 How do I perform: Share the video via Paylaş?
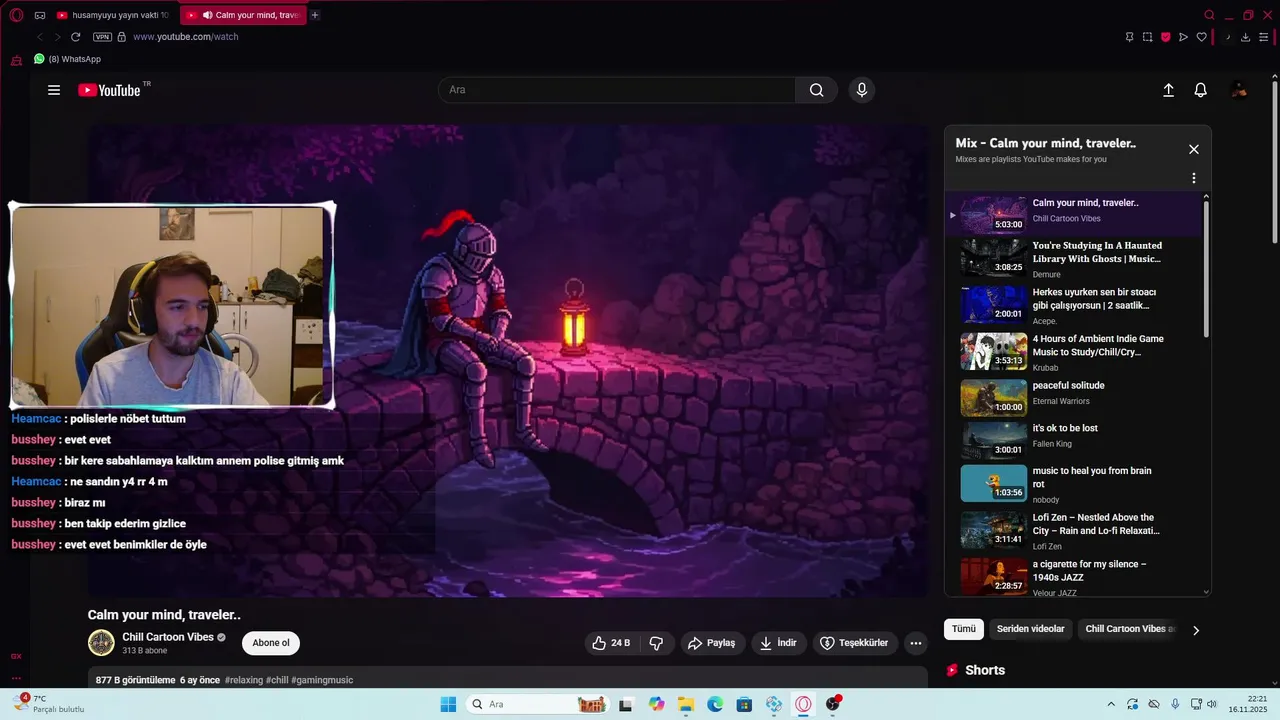pyautogui.click(x=711, y=643)
